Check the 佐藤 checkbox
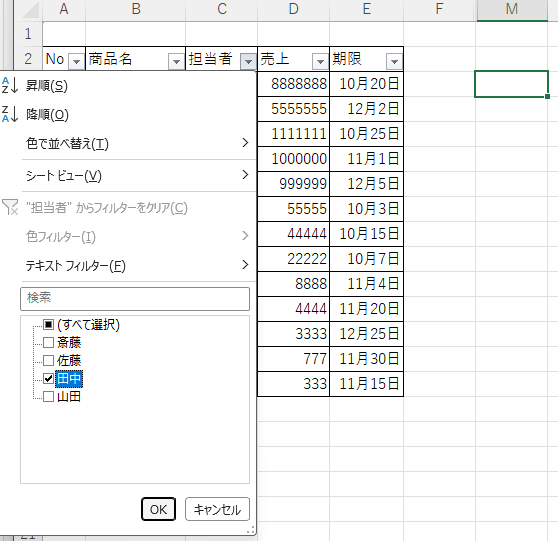The width and height of the screenshot is (558, 541). (48, 361)
